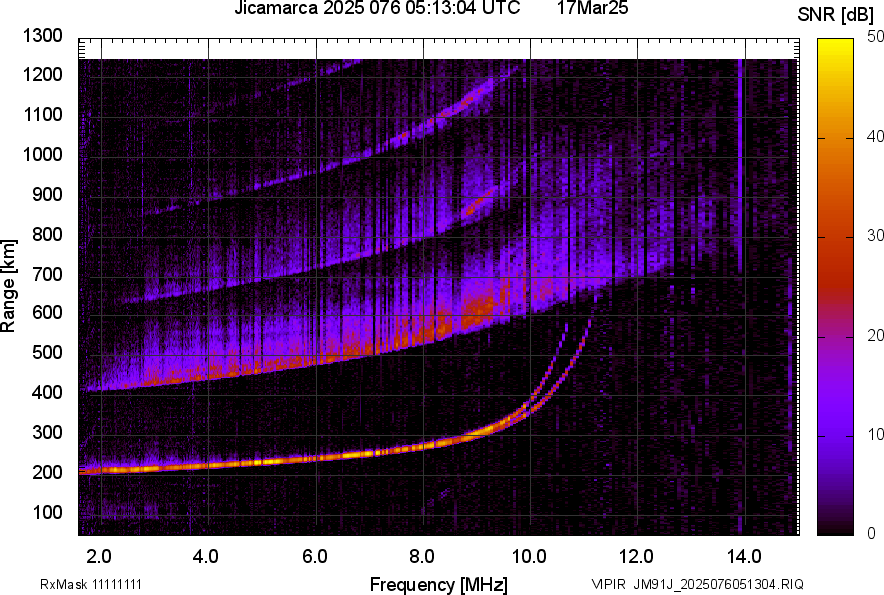Screen dimensions: 884x595
Task: Click frequency tick label '12.0'
Action: click(636, 557)
